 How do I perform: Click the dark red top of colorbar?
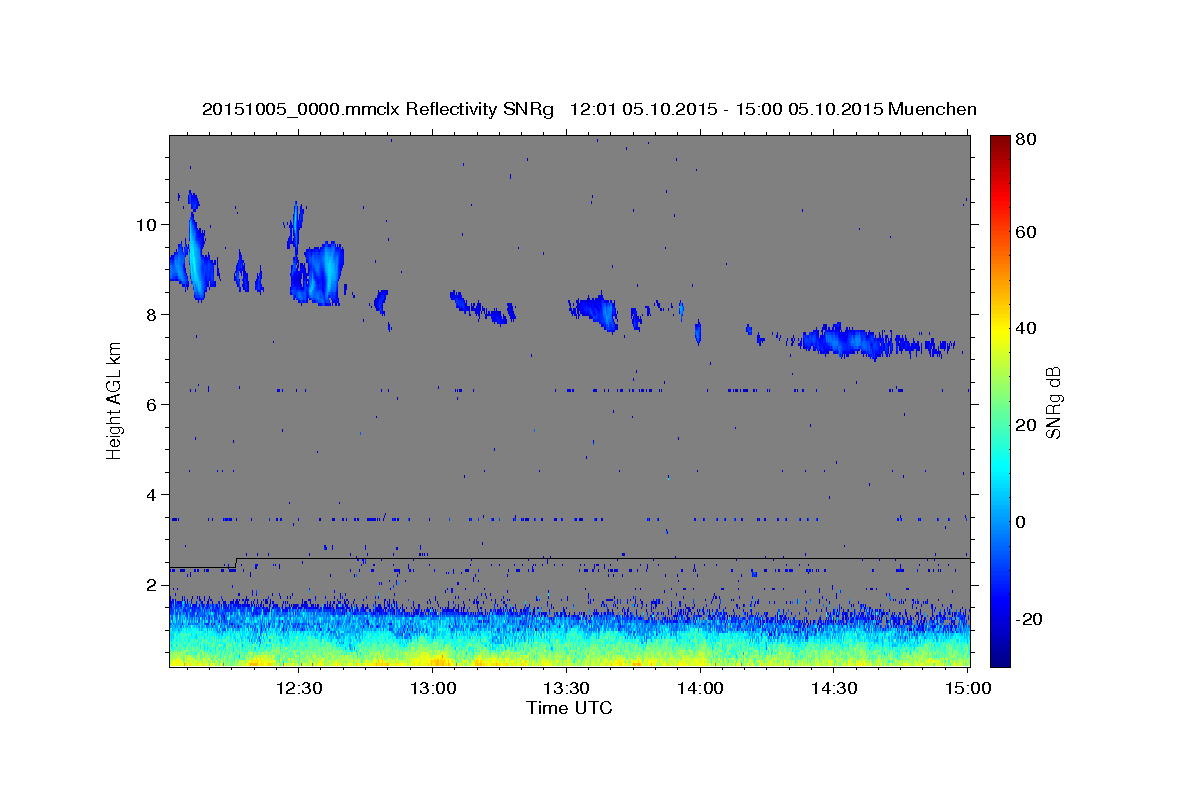[x=999, y=143]
